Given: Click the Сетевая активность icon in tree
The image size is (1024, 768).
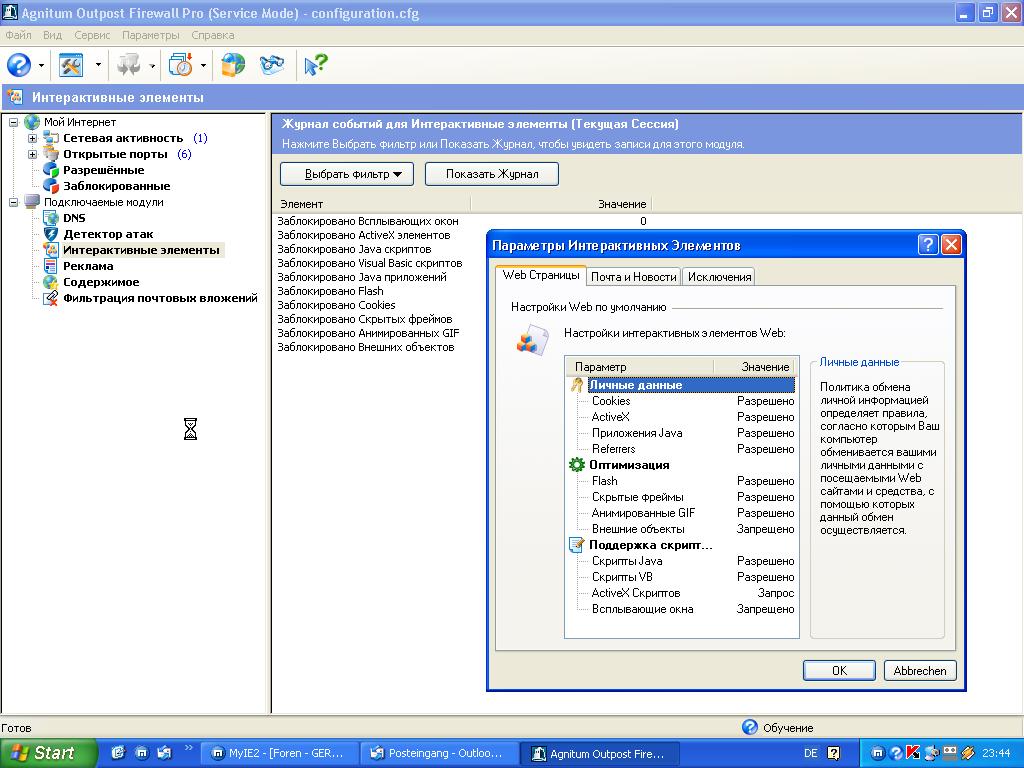Looking at the screenshot, I should coord(51,138).
